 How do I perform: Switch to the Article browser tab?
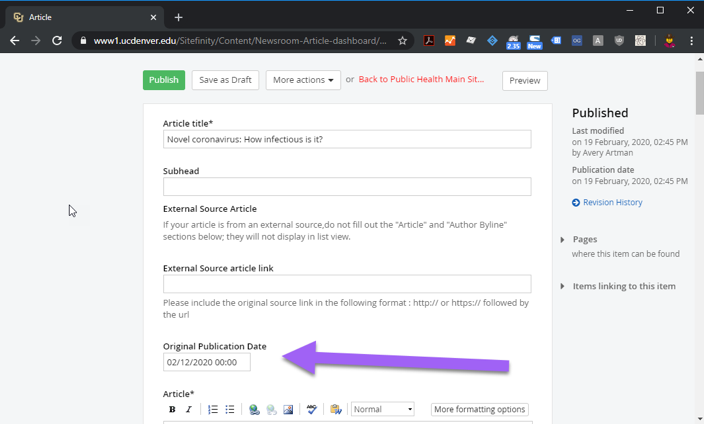(x=84, y=17)
